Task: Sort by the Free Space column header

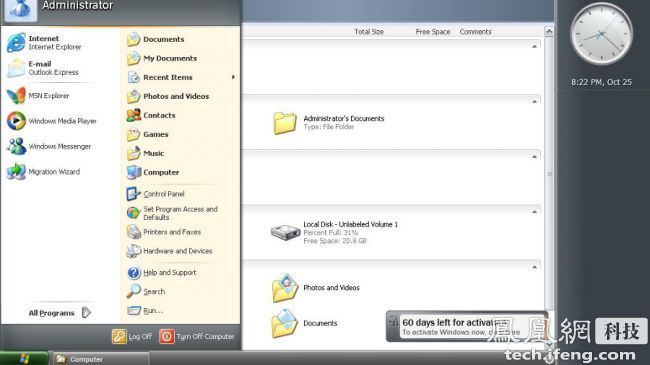Action: click(433, 32)
